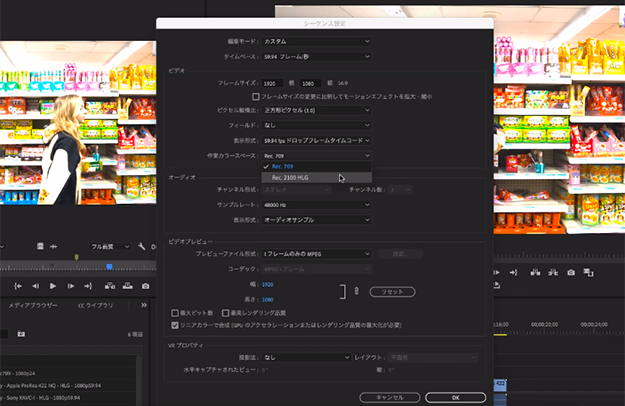Click the OK button
Viewport: 625px width, 406px height.
click(455, 397)
